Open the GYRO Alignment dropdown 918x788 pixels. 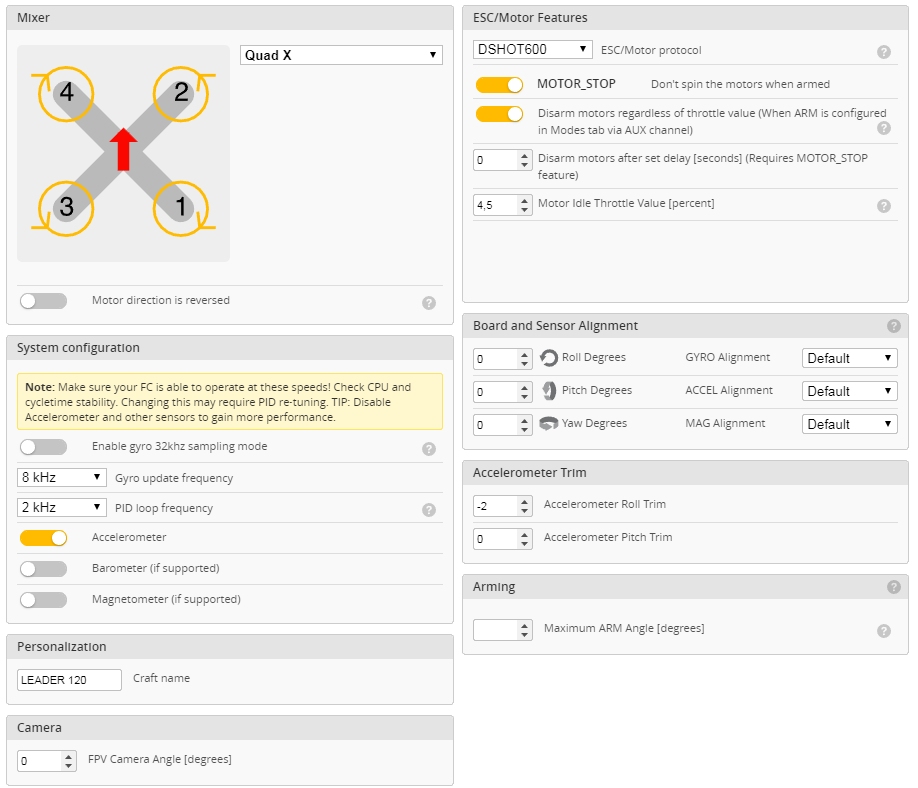click(850, 358)
